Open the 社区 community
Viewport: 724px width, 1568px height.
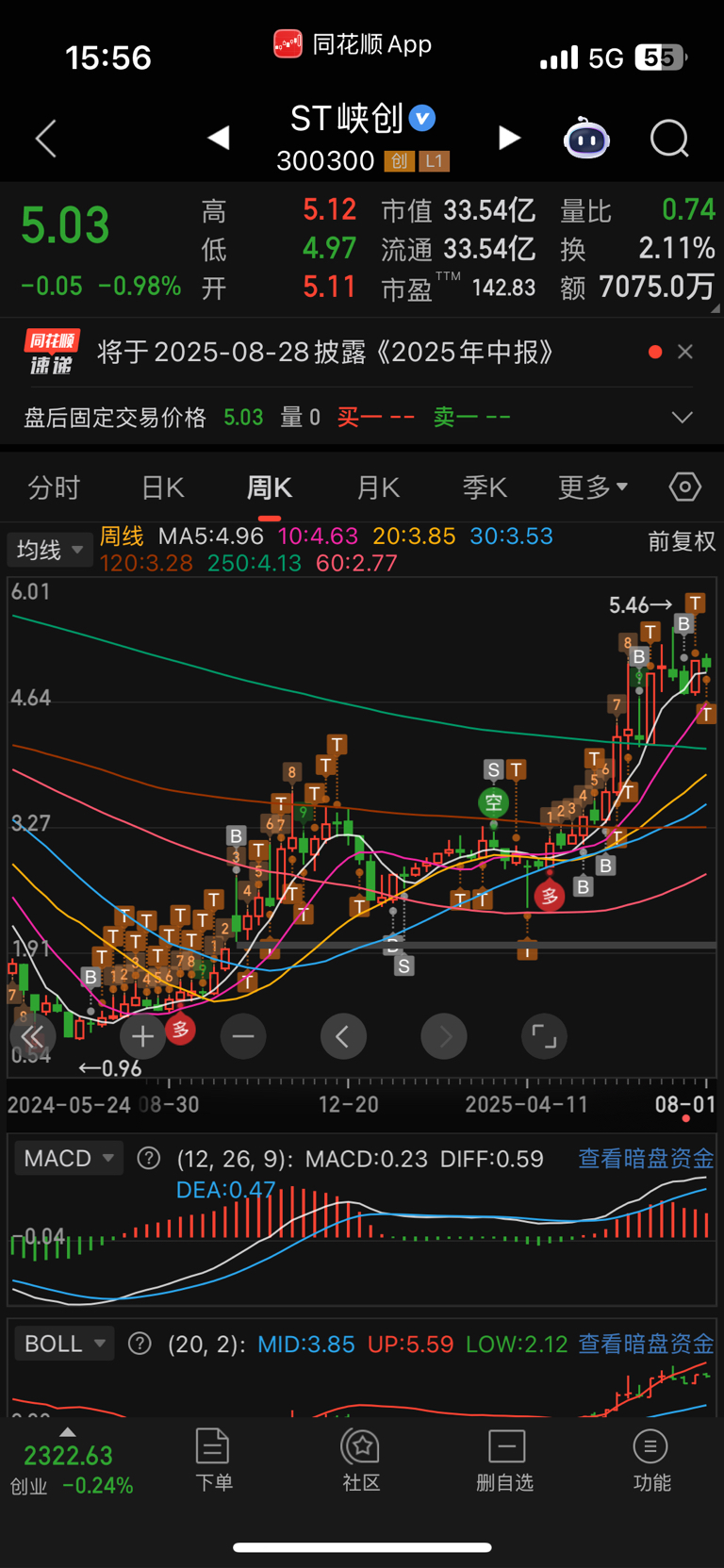361,1461
